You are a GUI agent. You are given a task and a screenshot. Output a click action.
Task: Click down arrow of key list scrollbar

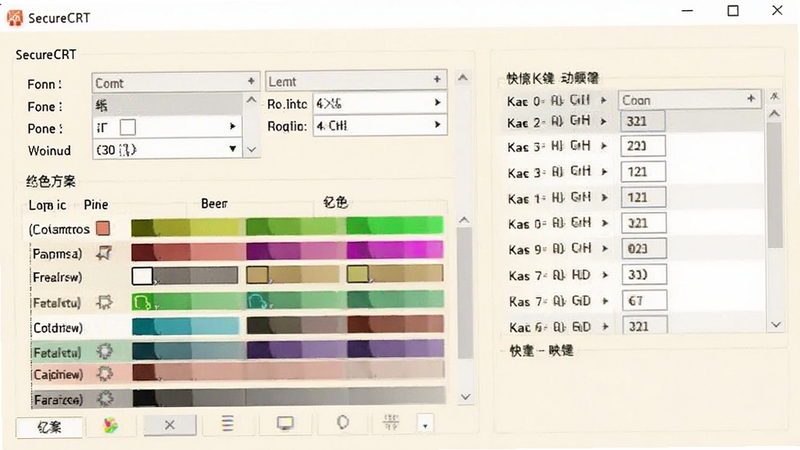(x=776, y=324)
